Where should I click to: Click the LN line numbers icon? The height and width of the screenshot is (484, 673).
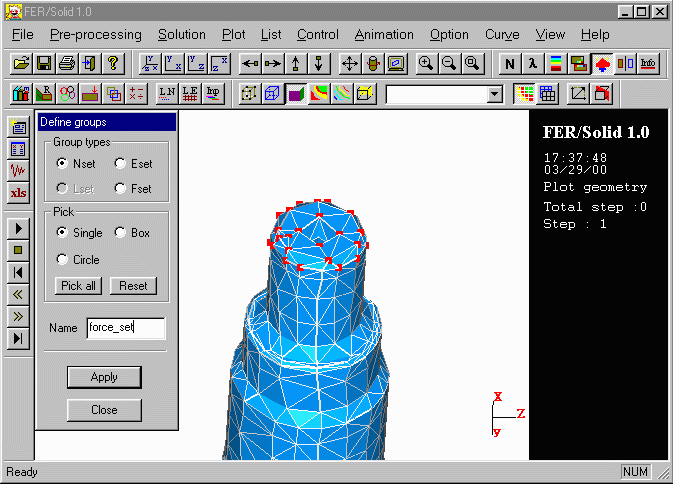coord(167,94)
